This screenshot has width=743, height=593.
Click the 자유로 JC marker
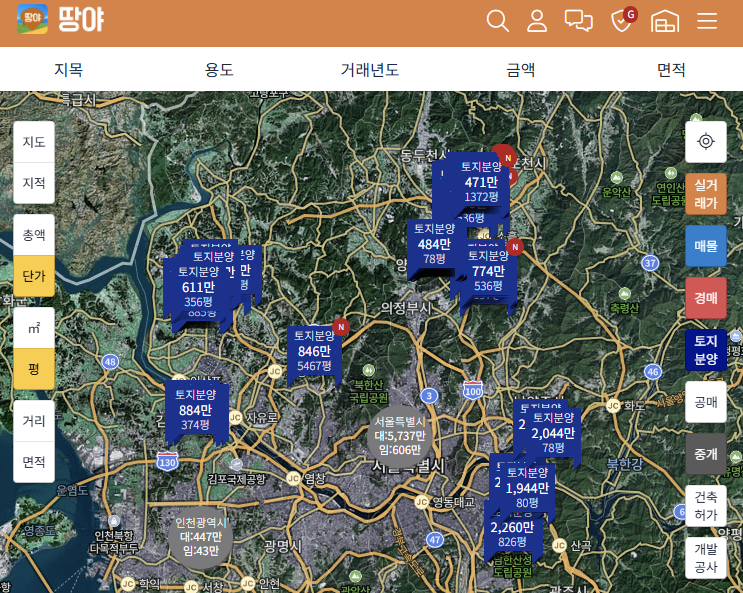point(236,418)
